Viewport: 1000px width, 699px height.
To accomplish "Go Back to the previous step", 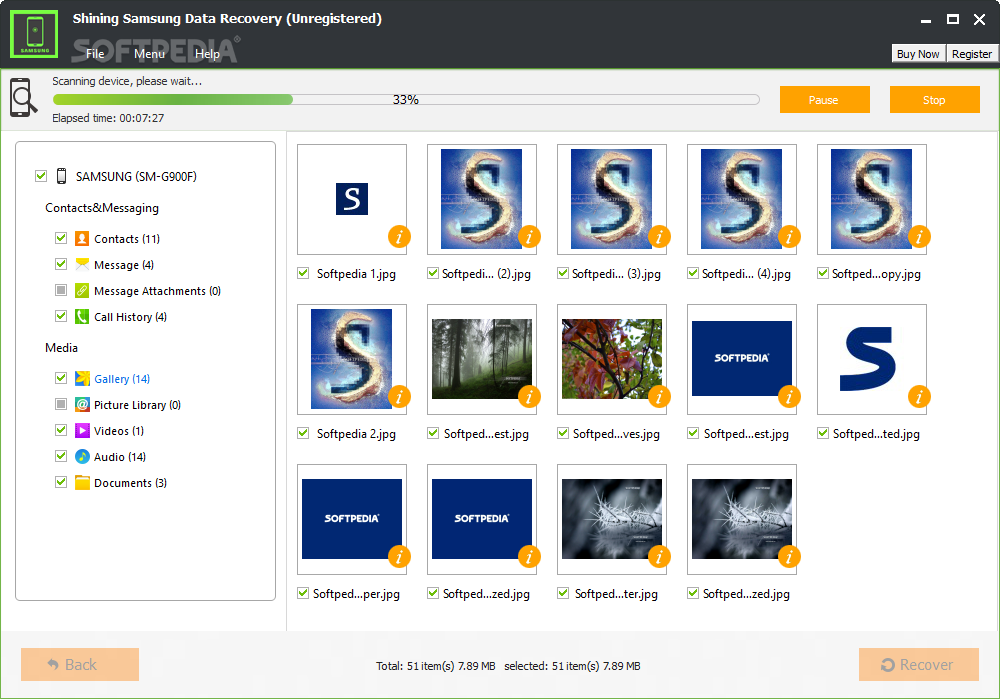I will pos(80,665).
